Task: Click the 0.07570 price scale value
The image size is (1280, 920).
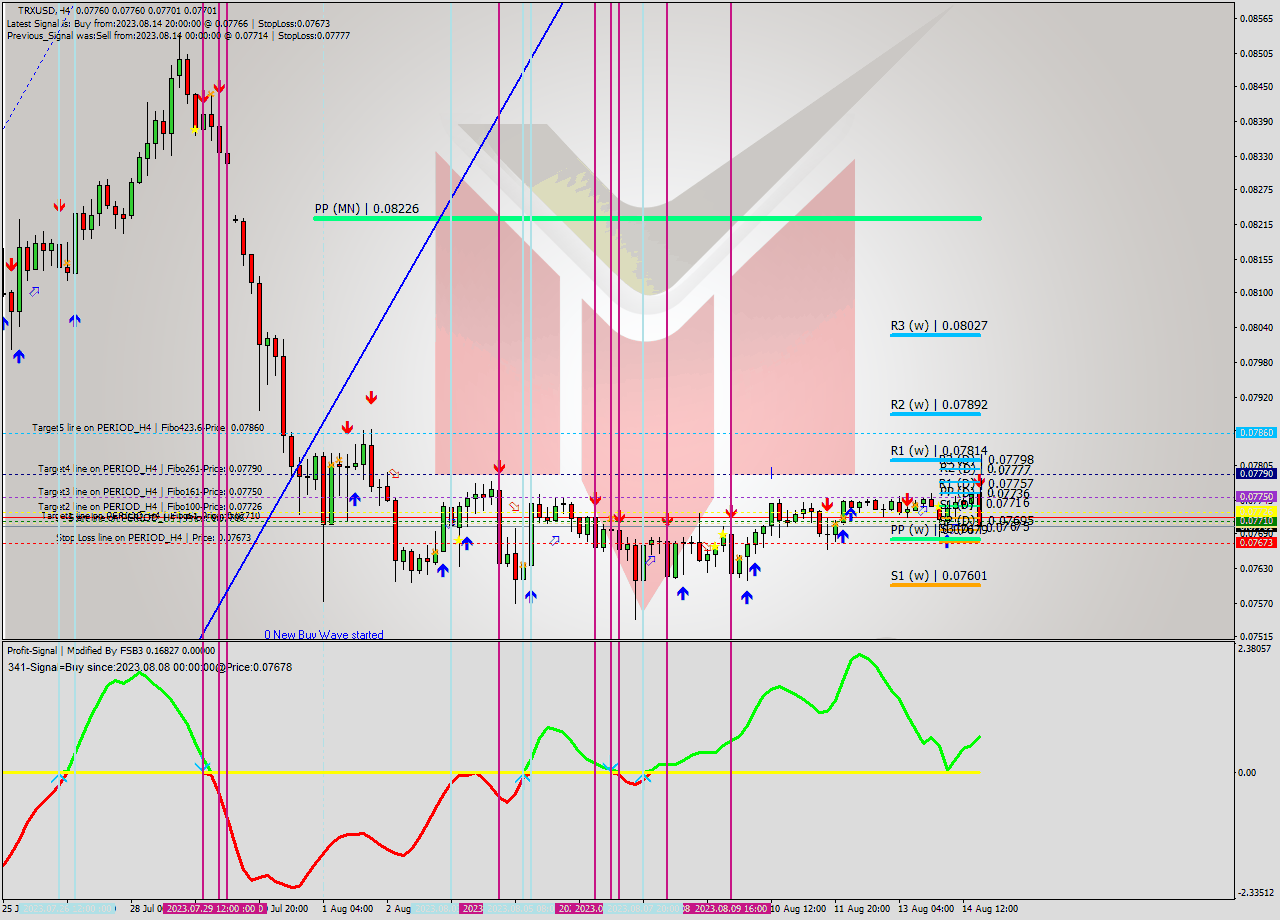Action: pos(1256,604)
